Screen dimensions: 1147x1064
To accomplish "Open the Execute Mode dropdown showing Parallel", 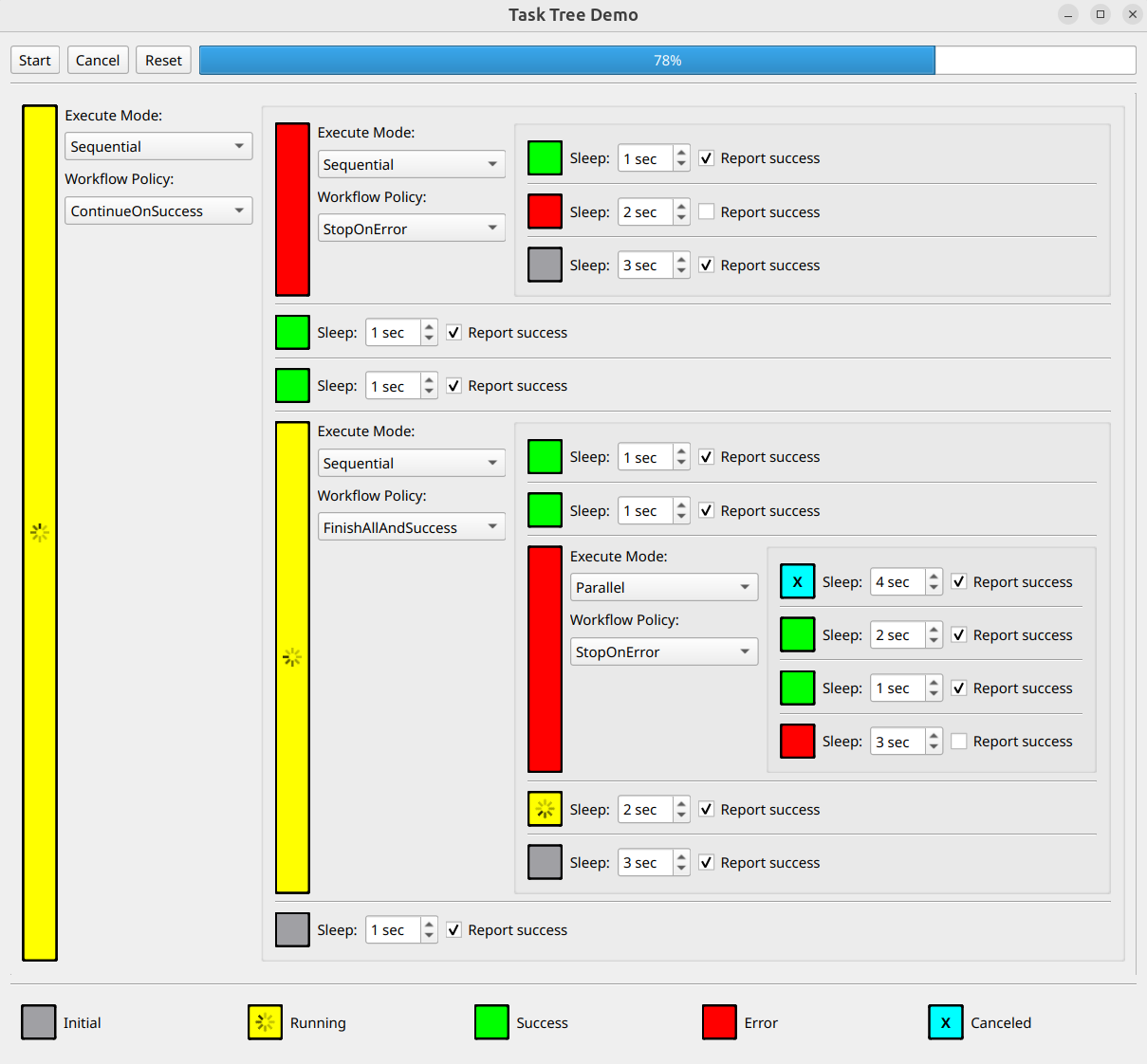I will point(663,587).
